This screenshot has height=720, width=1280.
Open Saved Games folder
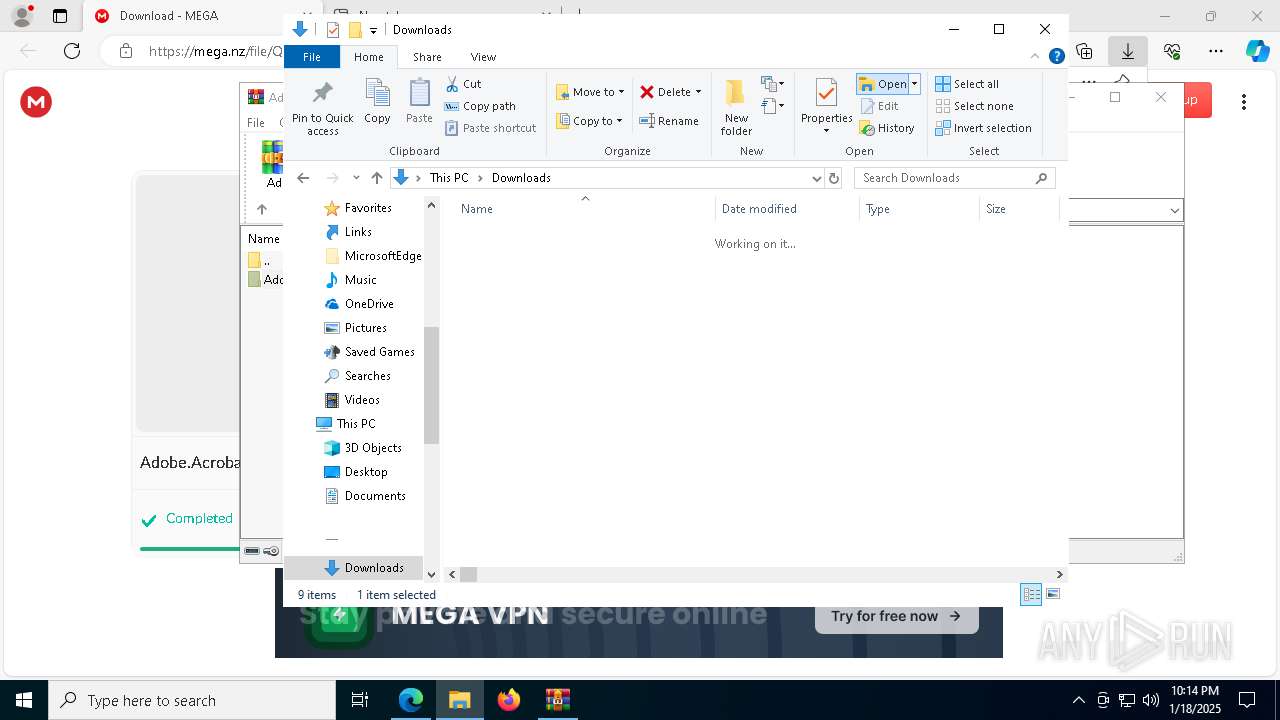369,352
